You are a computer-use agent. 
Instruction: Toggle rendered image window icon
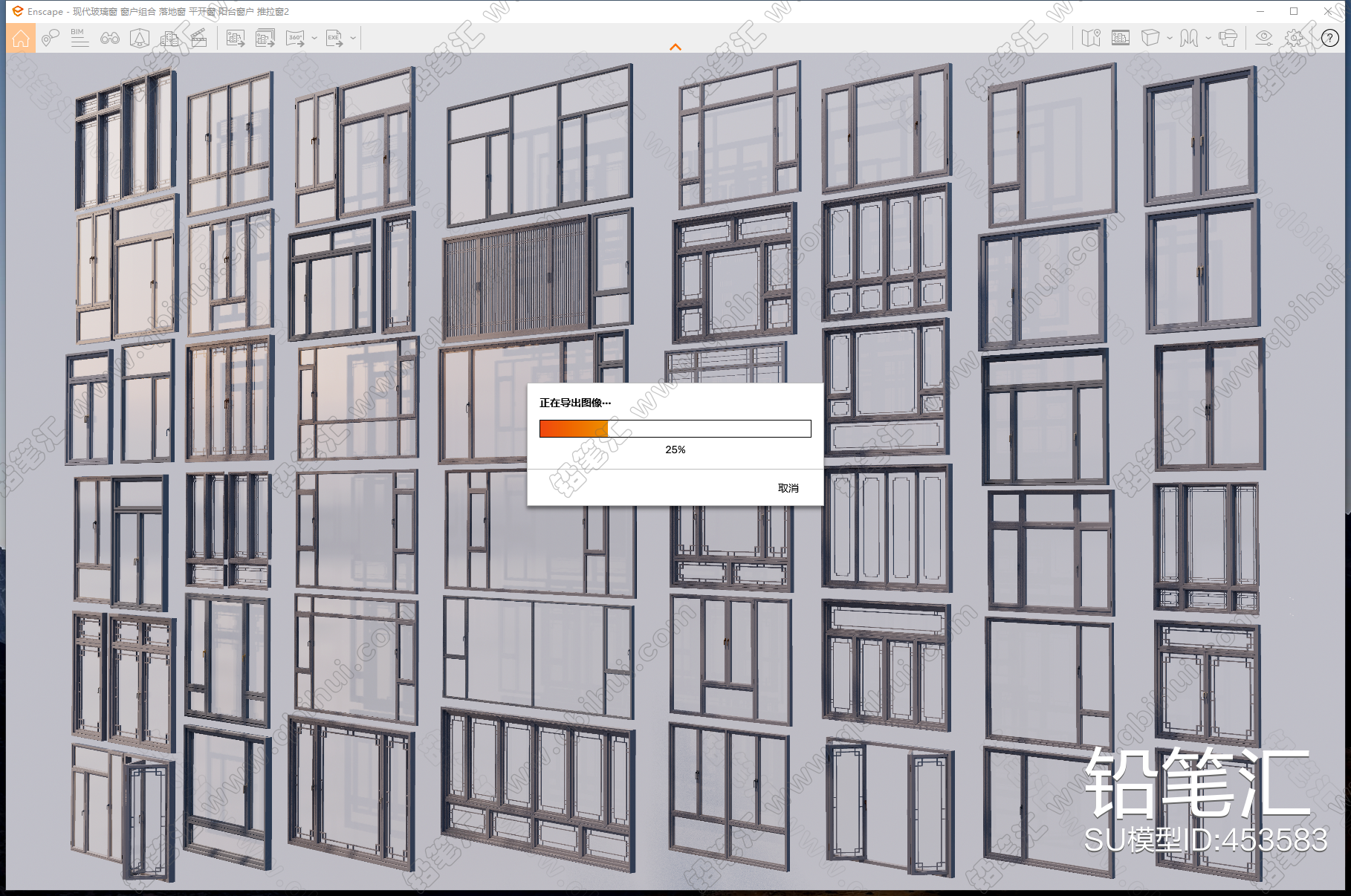(1121, 38)
